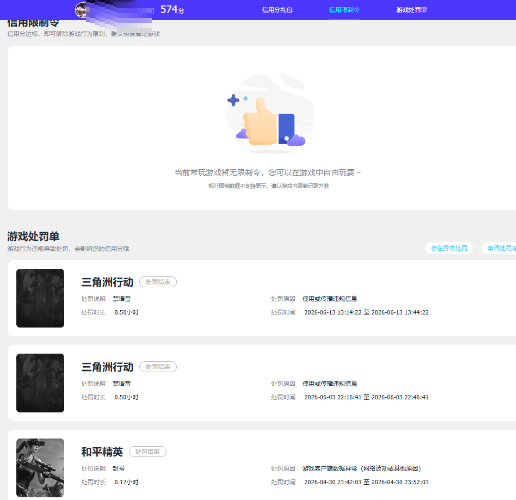Open the user avatar in the header

click(x=81, y=10)
